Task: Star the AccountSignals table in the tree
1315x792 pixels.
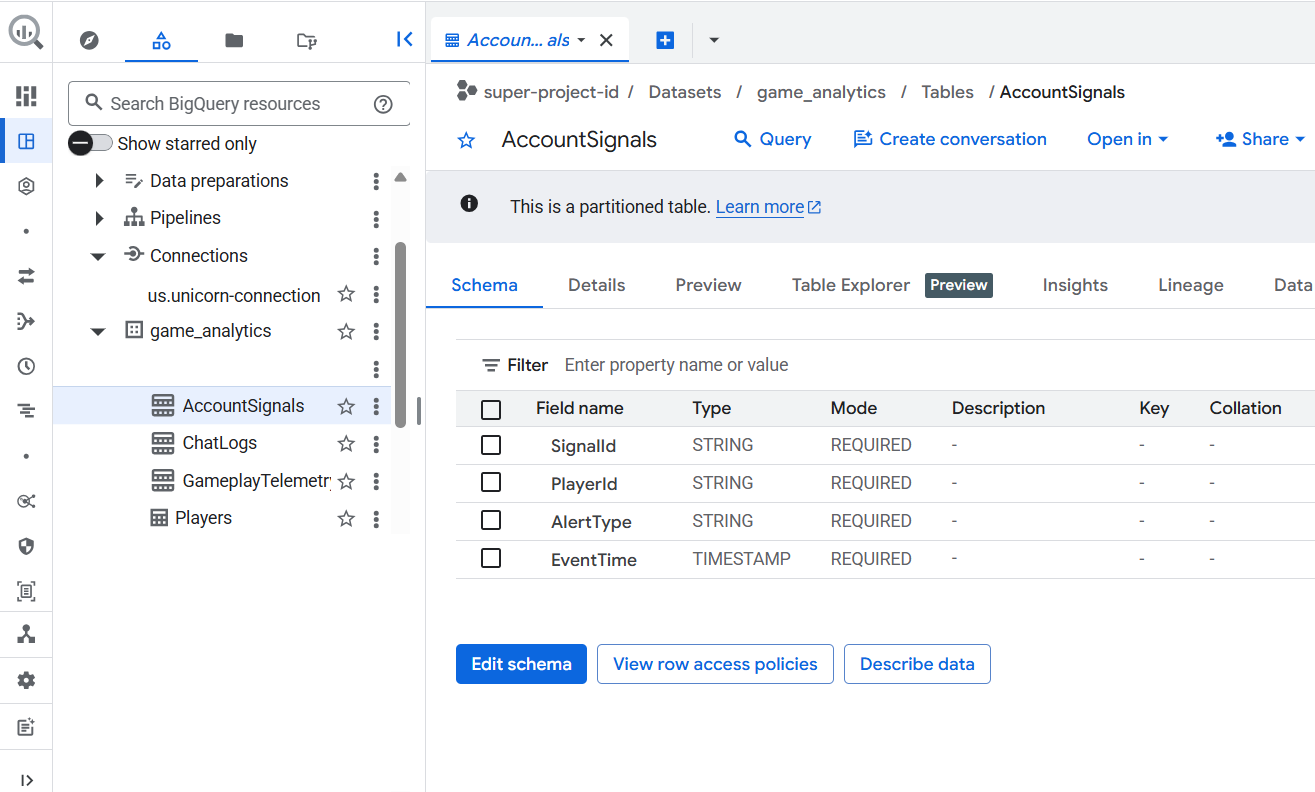Action: (345, 406)
